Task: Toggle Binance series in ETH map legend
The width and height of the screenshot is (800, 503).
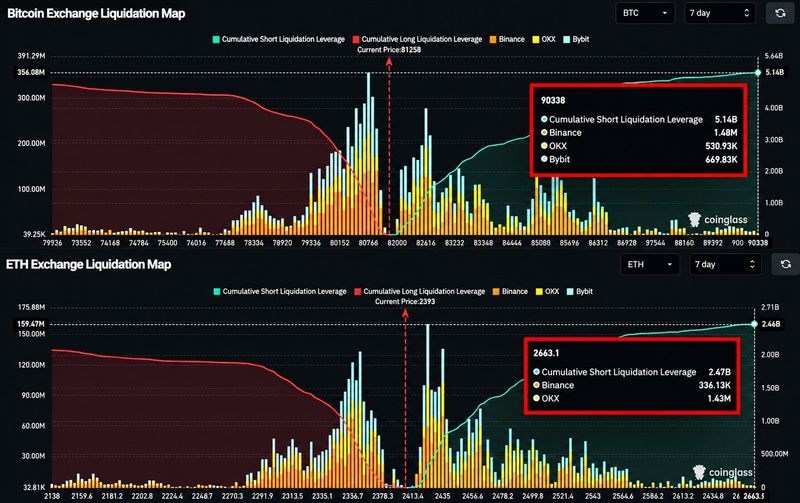Action: coord(510,291)
